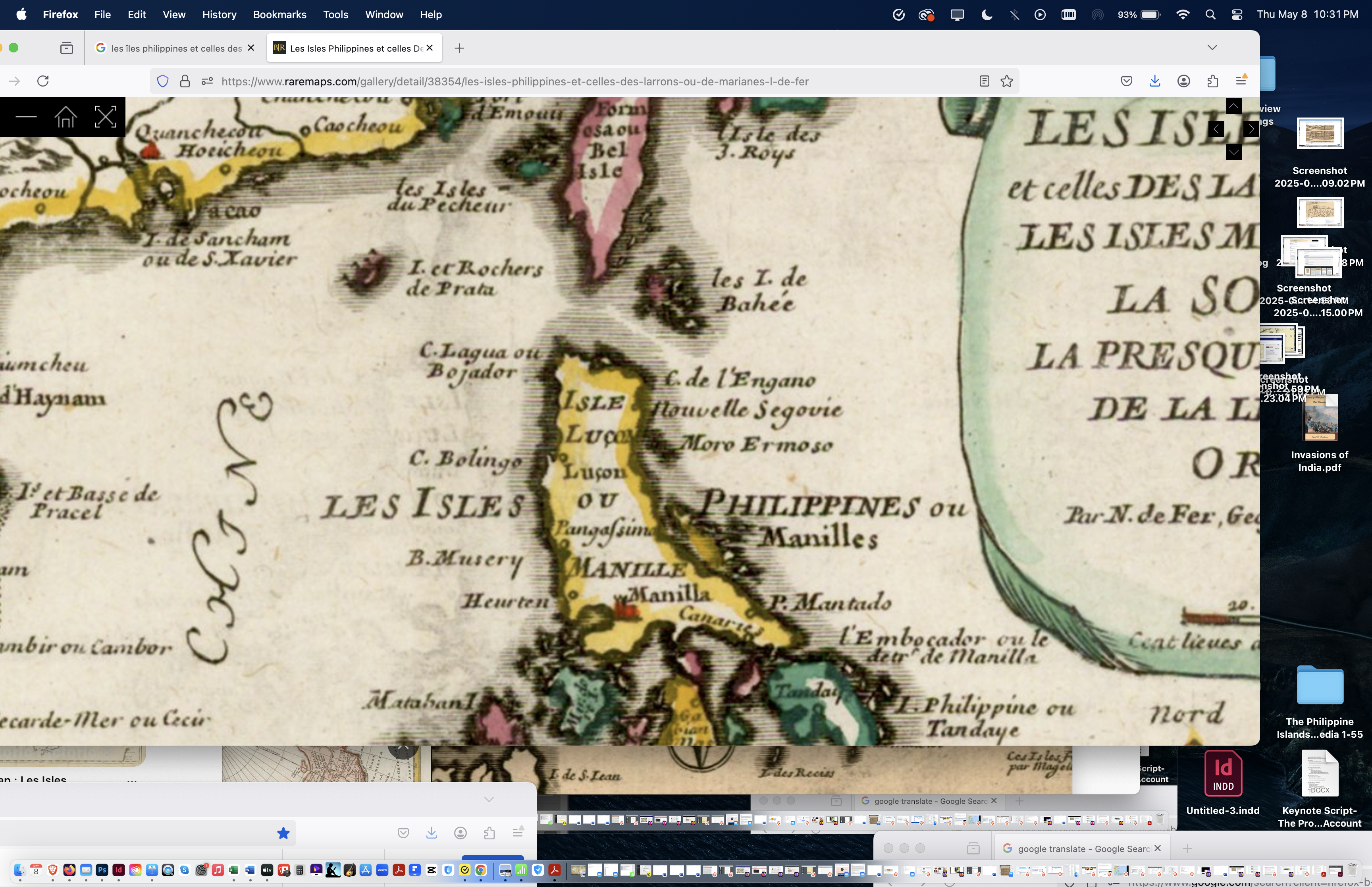Viewport: 1372px width, 887px height.
Task: Pan the map right with arrow button
Action: pyautogui.click(x=1251, y=129)
